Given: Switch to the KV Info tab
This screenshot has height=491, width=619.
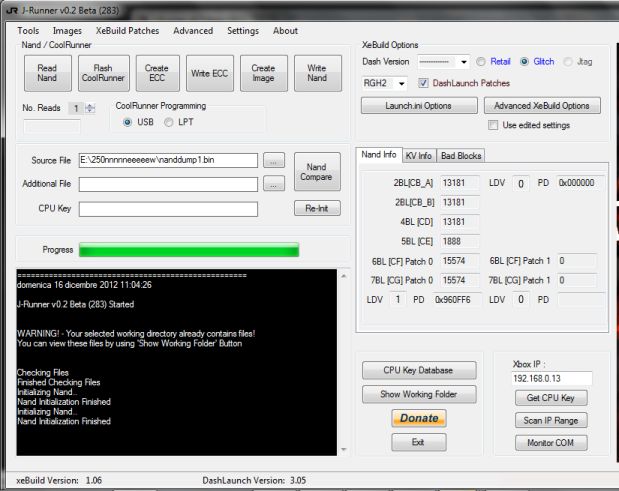Looking at the screenshot, I should pyautogui.click(x=419, y=156).
